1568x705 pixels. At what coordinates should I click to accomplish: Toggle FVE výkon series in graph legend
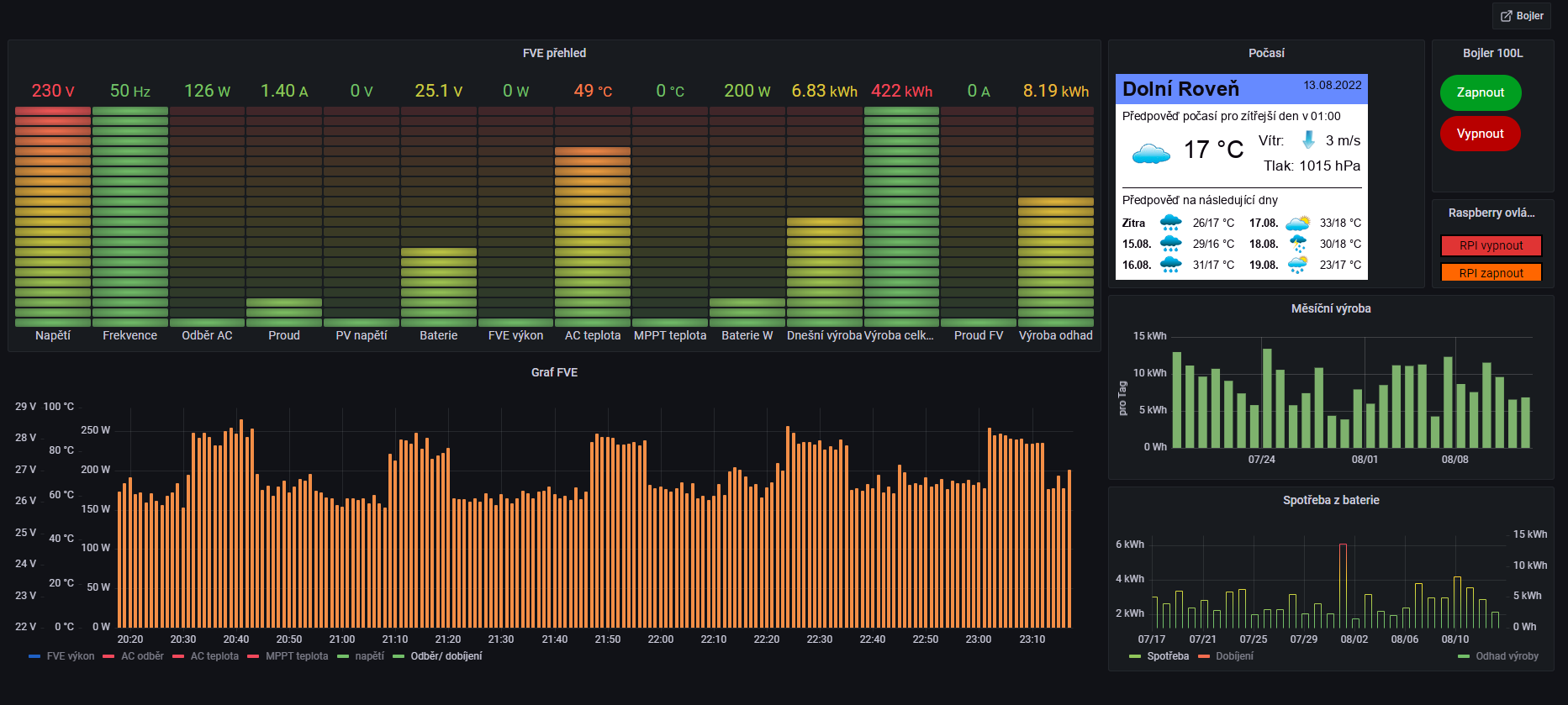click(70, 656)
